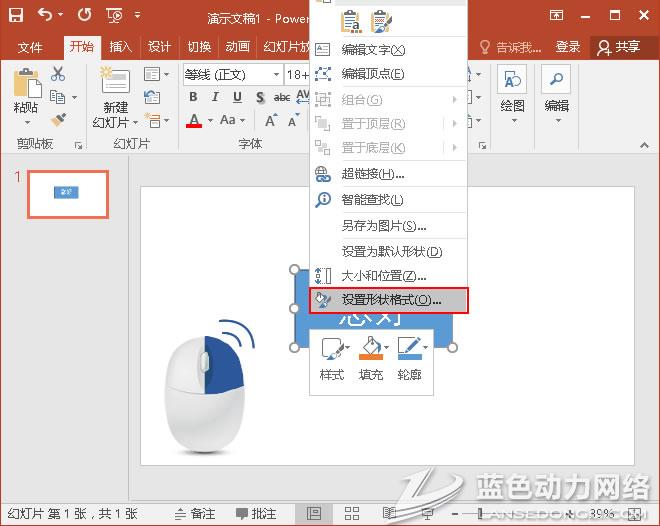The image size is (660, 526).
Task: Click the Share button
Action: click(x=618, y=47)
